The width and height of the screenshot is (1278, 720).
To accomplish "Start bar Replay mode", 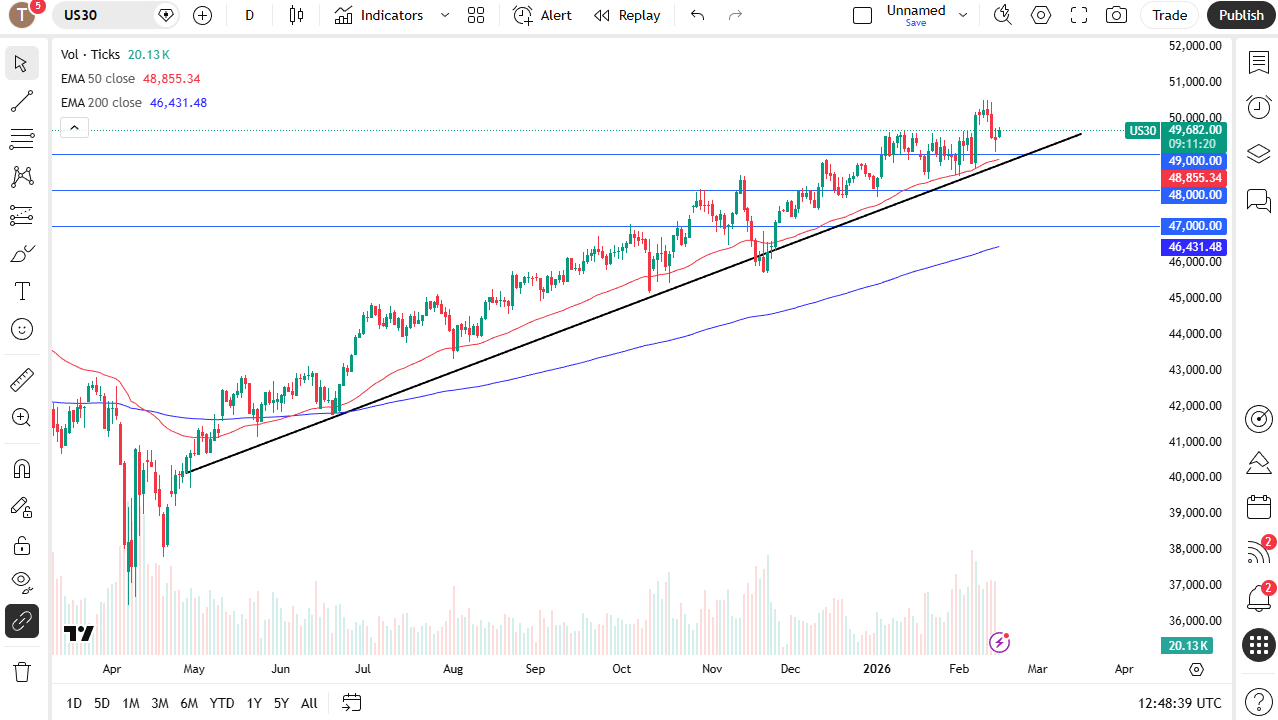I will pos(627,15).
